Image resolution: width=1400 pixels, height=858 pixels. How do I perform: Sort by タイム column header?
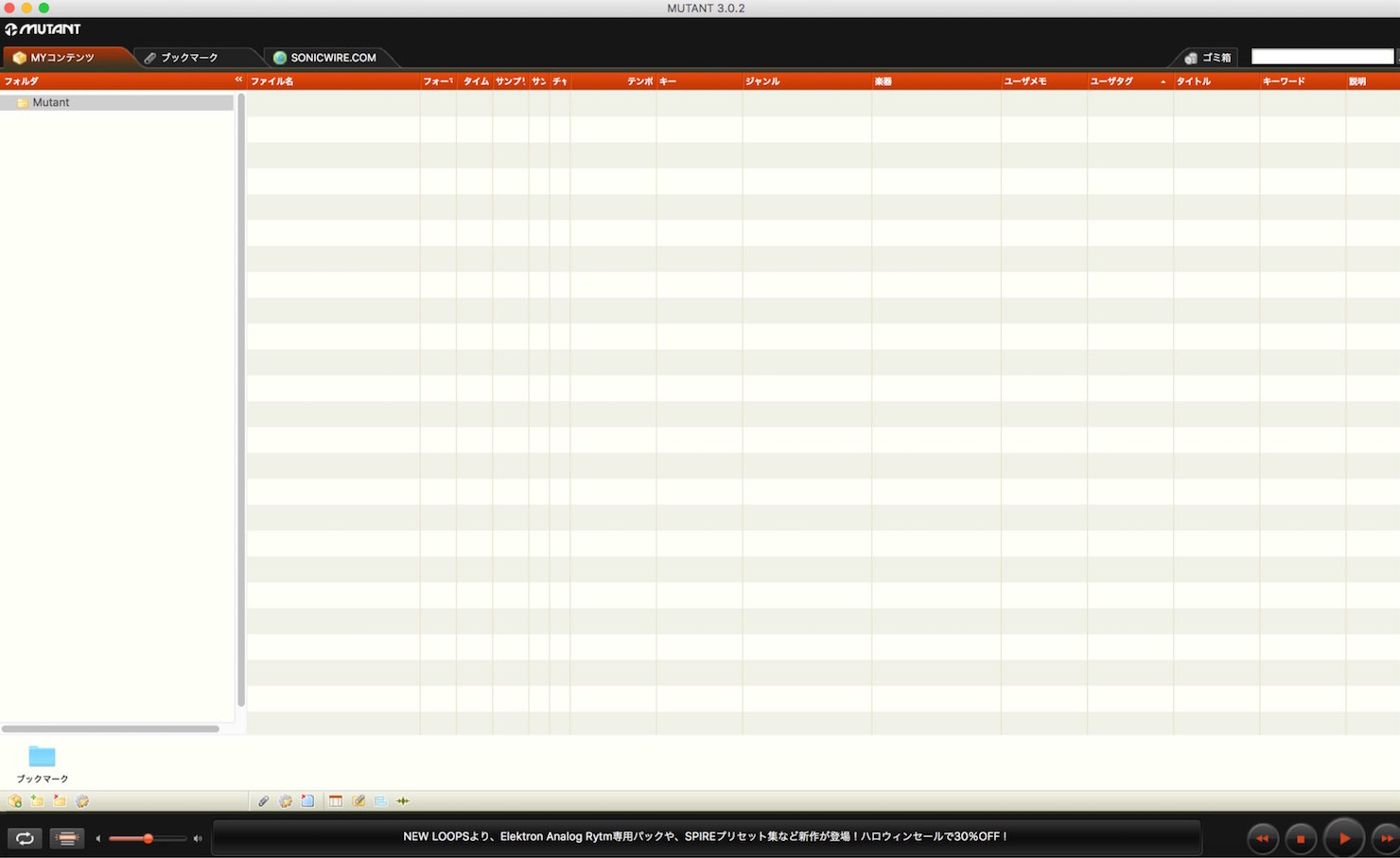[475, 81]
